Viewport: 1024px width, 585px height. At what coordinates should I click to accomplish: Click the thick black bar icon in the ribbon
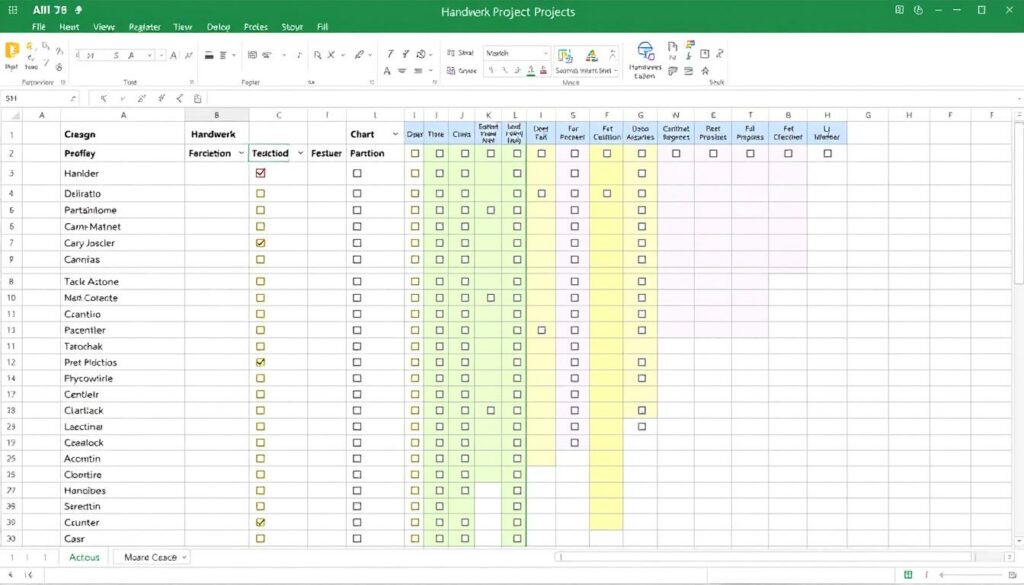pyautogui.click(x=209, y=55)
